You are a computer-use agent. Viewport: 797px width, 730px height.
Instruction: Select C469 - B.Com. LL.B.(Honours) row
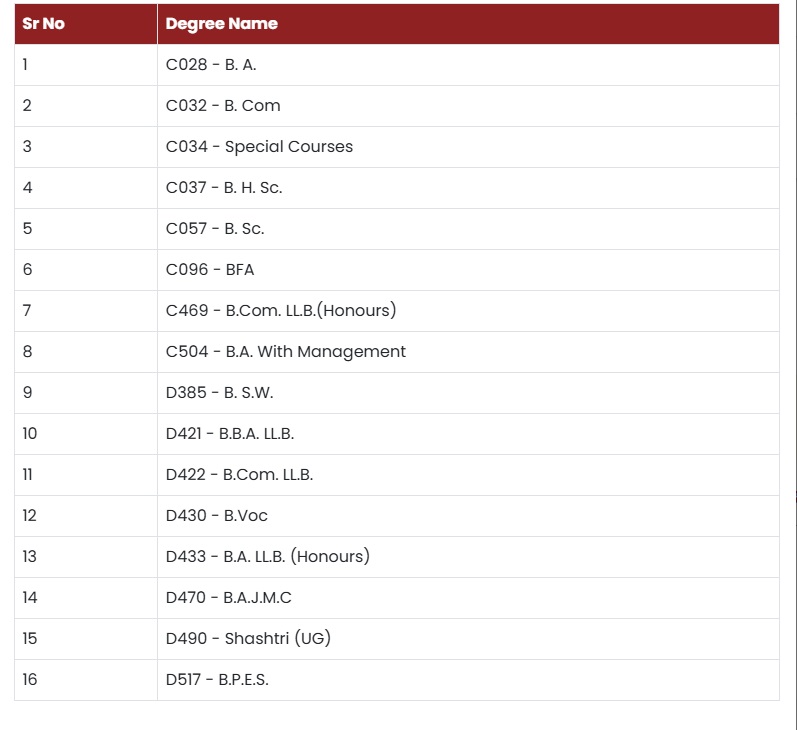[x=397, y=311]
